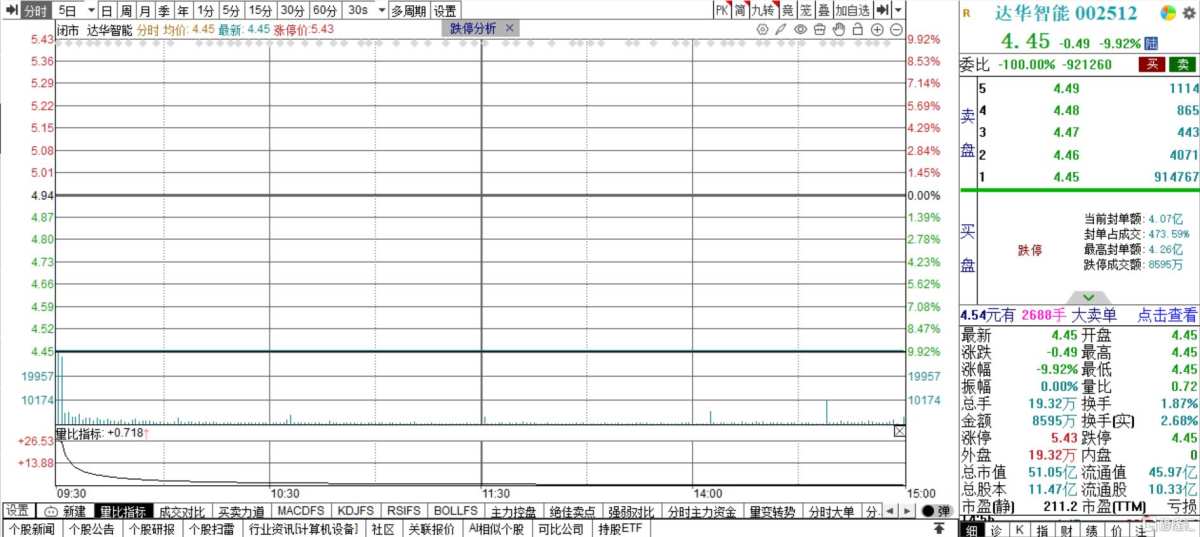The width and height of the screenshot is (1200, 537).
Task: Switch to the MACDFS indicator tab
Action: (301, 511)
